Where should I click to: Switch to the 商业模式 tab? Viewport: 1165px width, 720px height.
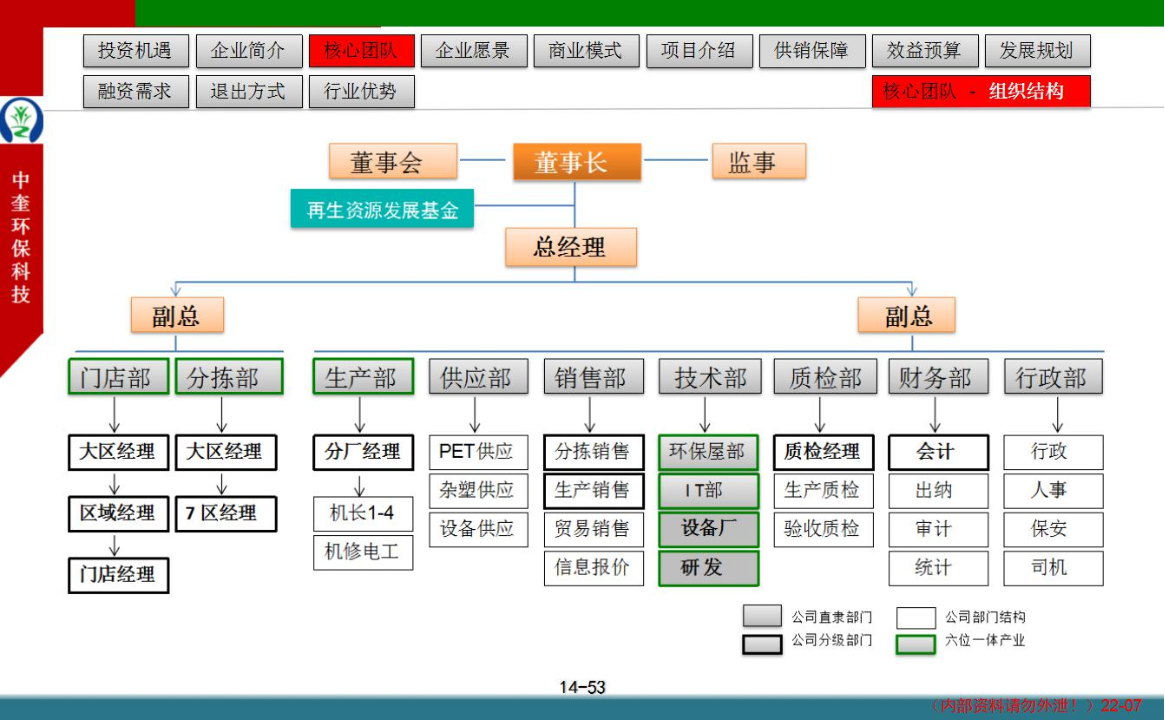tap(586, 51)
